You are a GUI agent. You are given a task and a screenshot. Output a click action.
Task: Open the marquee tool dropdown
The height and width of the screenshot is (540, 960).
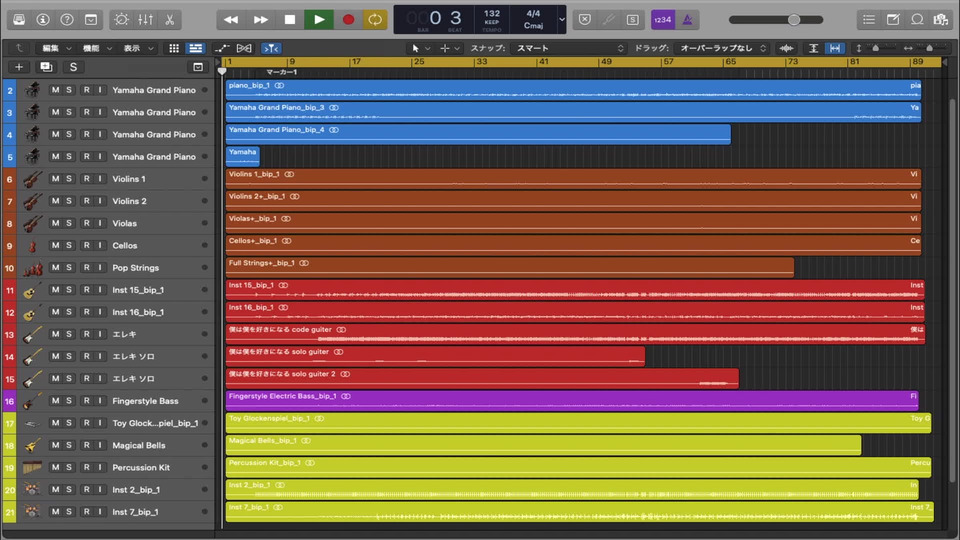[x=449, y=48]
